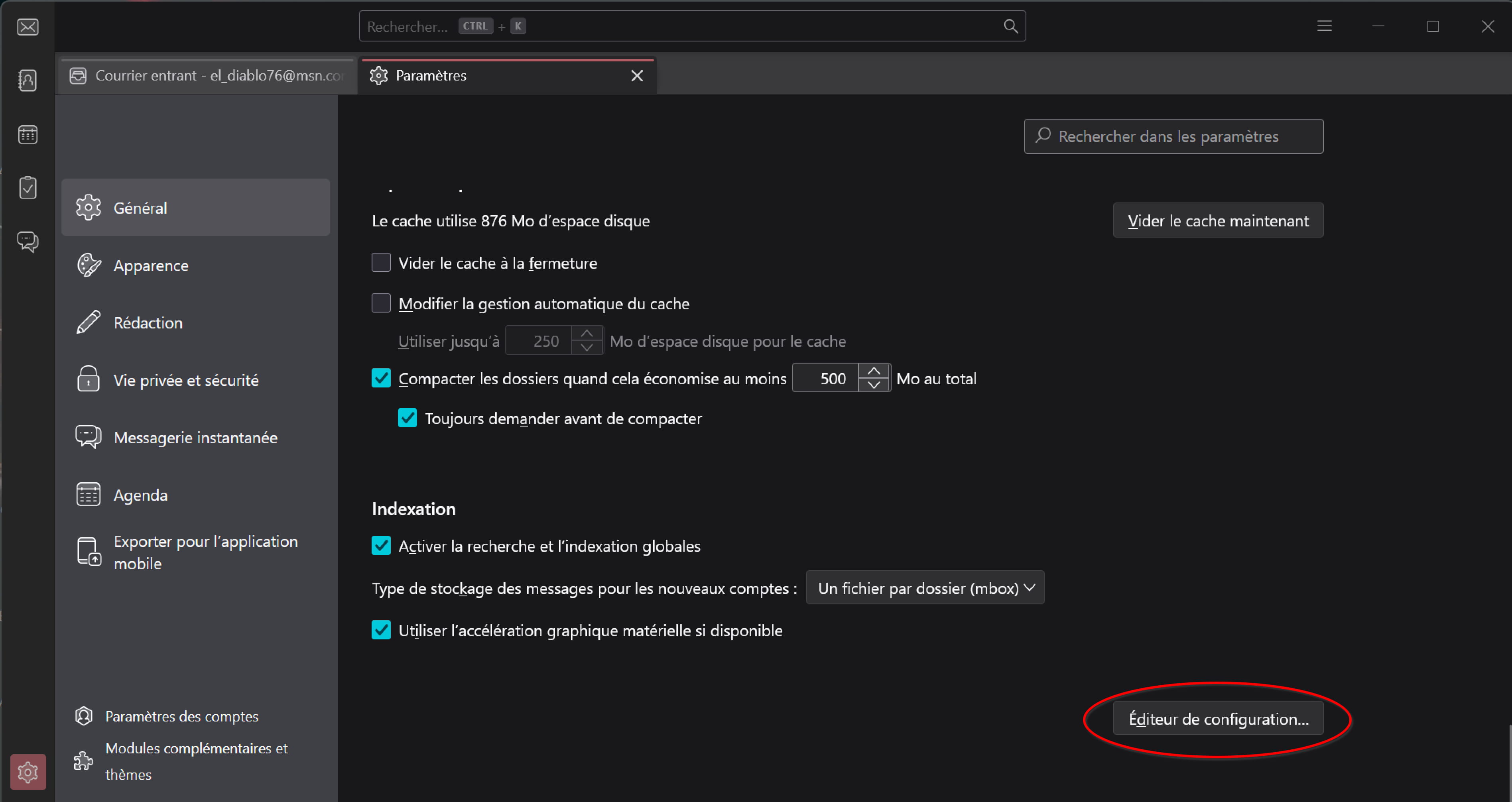Open the Calendar space icon
The height and width of the screenshot is (802, 1512).
point(28,134)
